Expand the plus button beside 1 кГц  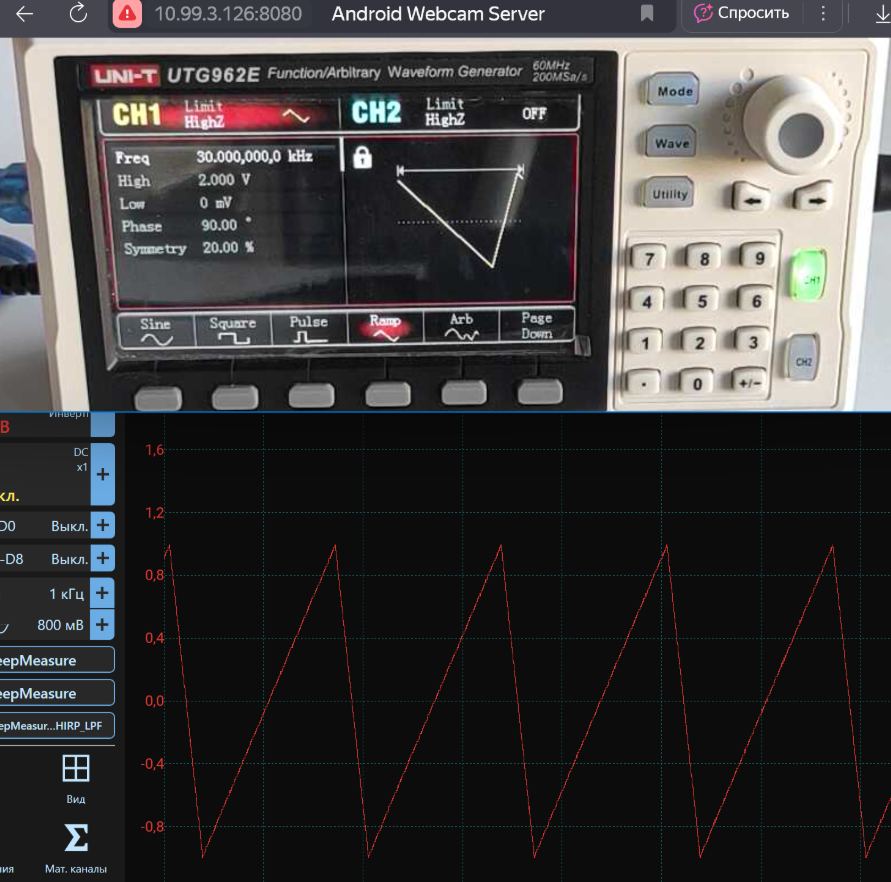pyautogui.click(x=102, y=593)
